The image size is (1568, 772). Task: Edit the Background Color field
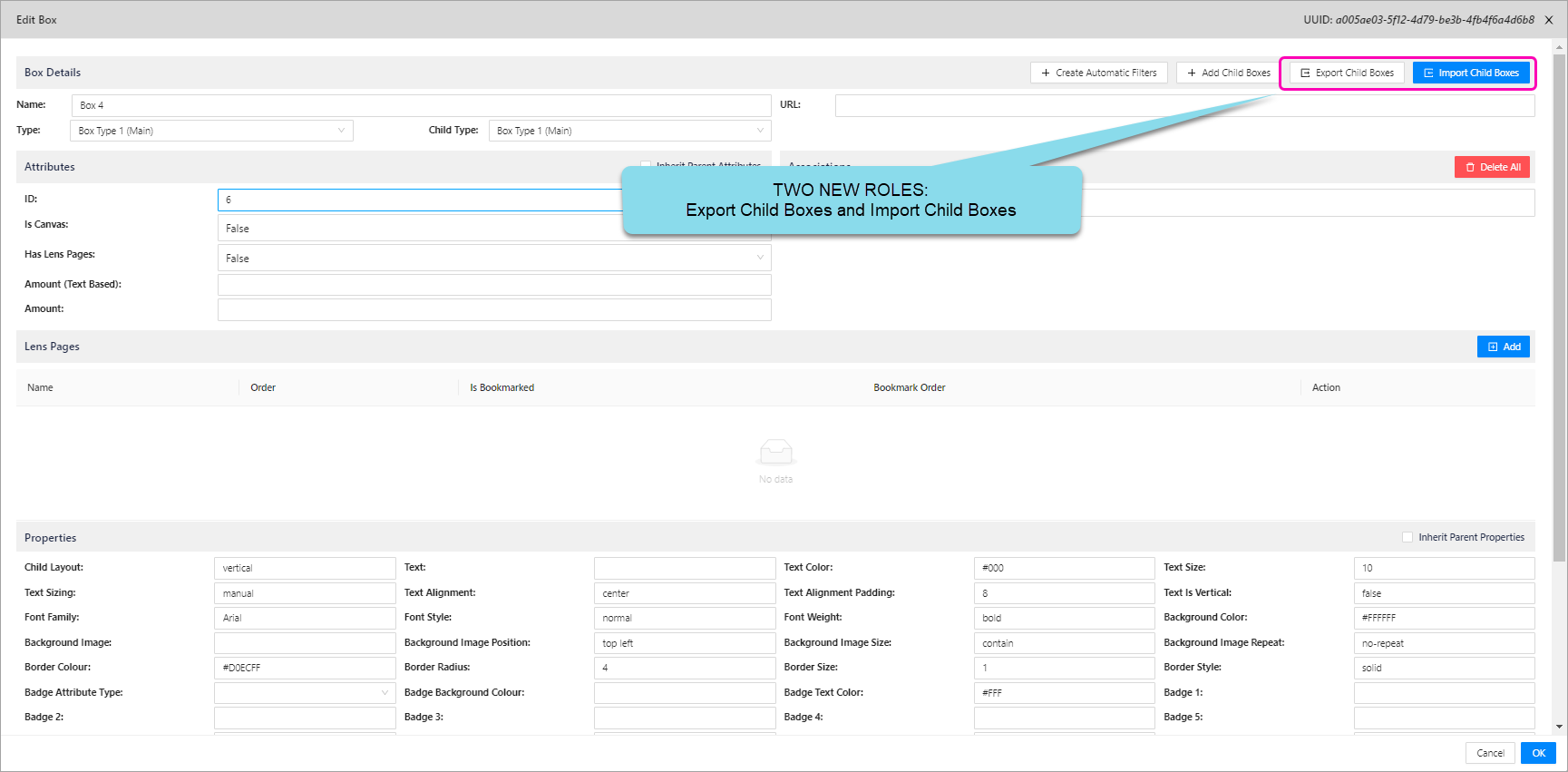tap(1445, 618)
